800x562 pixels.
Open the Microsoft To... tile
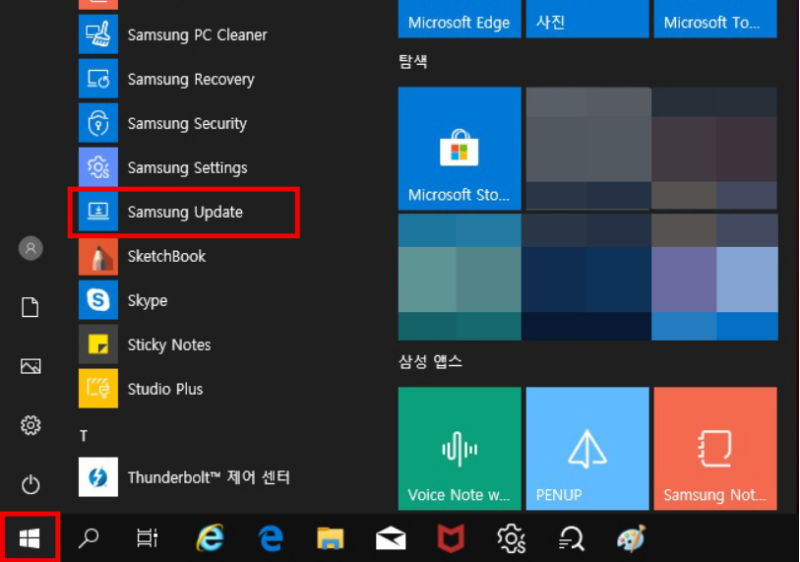(715, 19)
